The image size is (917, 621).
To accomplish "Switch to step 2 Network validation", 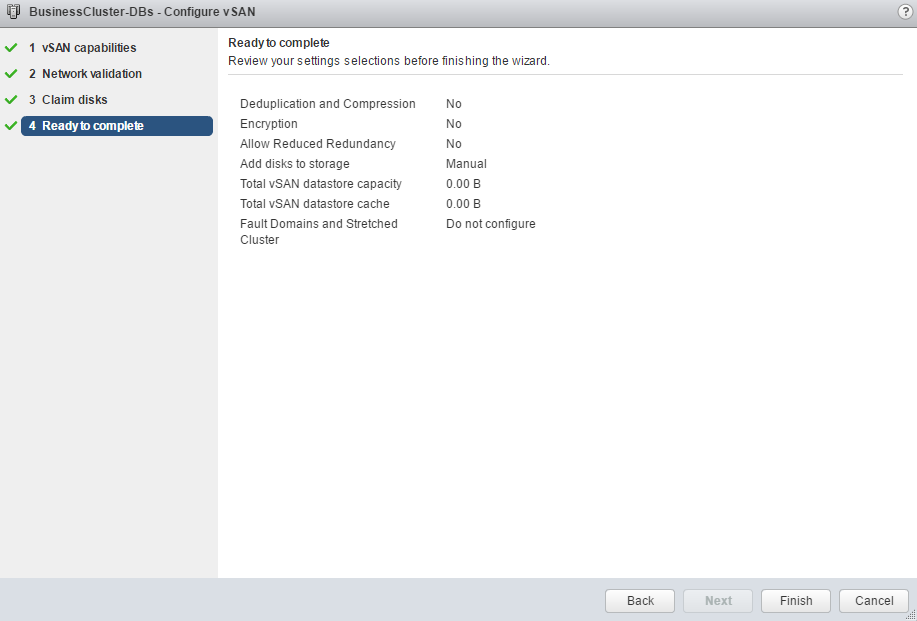I will 91,74.
